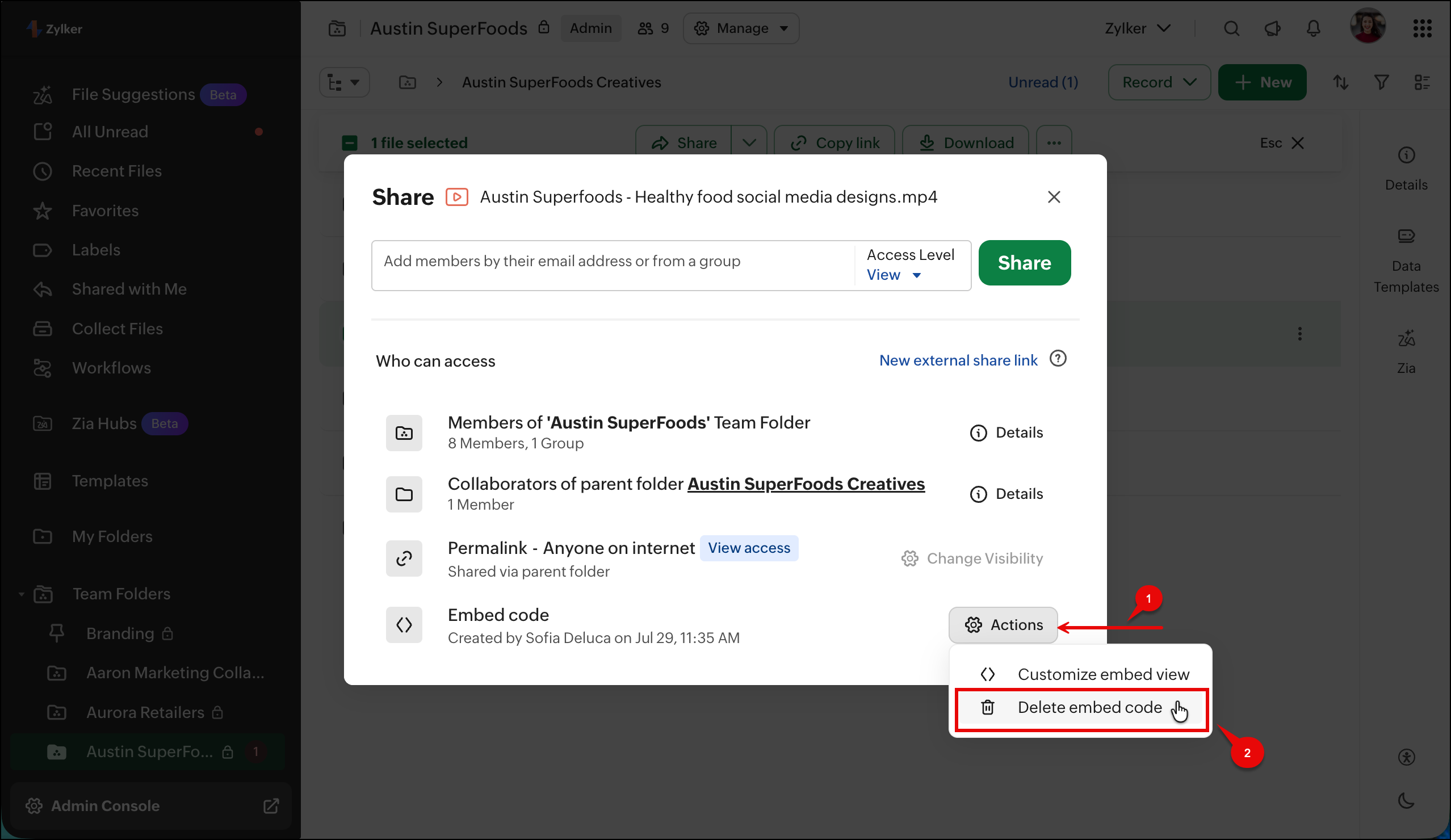Go to All Unread files
The width and height of the screenshot is (1451, 840).
[110, 132]
